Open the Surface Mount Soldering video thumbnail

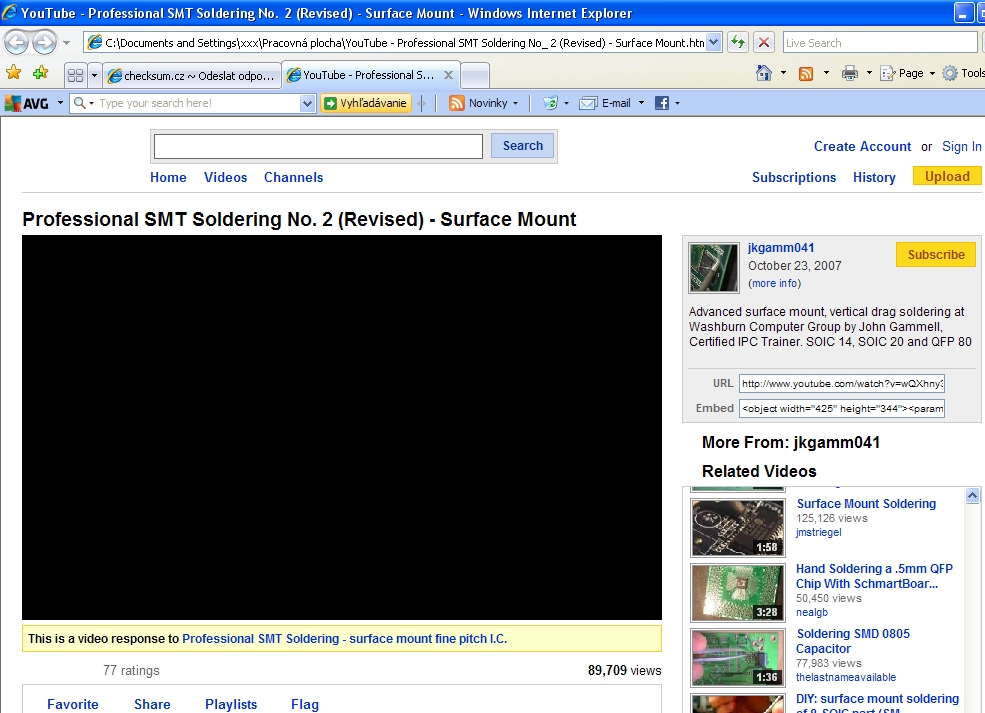click(x=737, y=528)
